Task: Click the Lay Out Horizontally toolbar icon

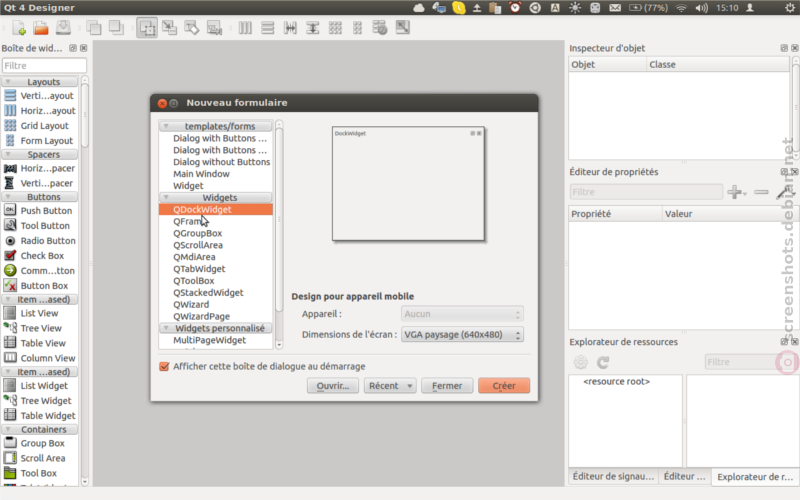Action: point(245,28)
